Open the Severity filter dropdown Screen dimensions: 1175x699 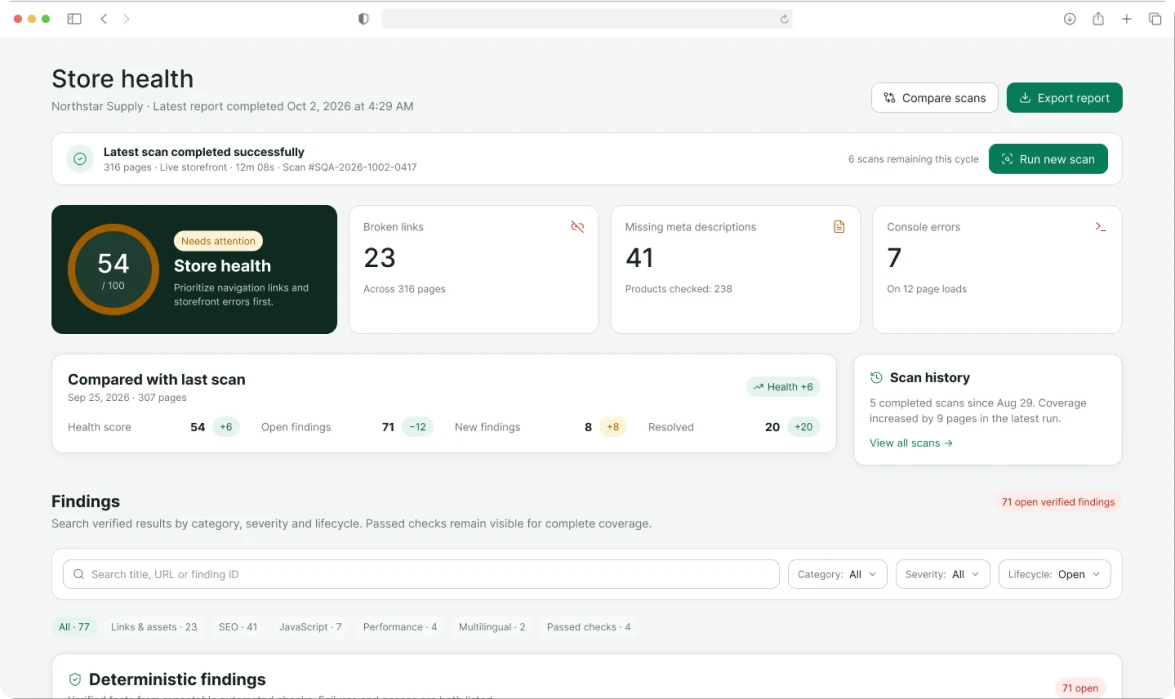point(942,574)
